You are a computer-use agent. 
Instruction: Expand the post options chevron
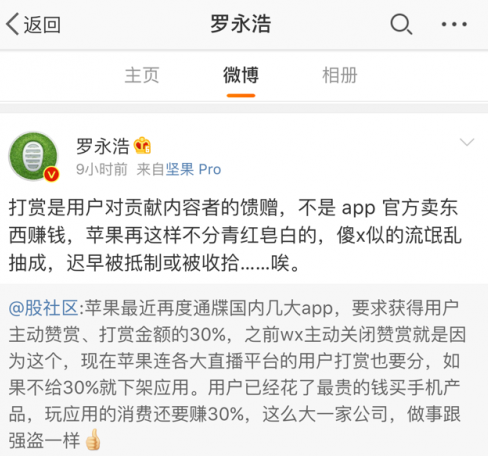467,142
